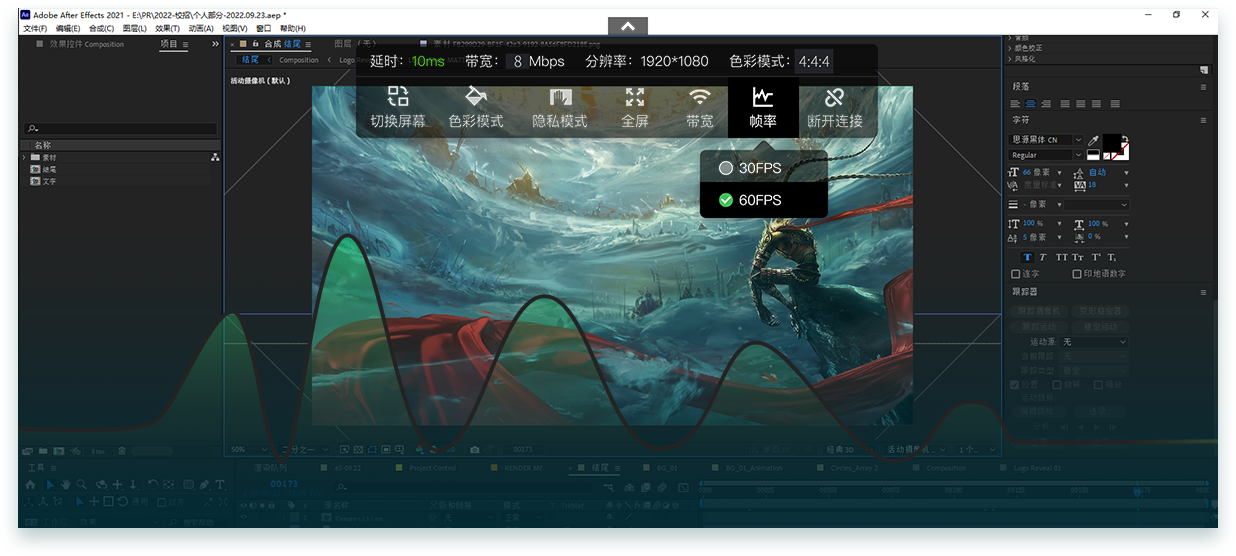Click the Switch Screen (切换屏幕) icon
The height and width of the screenshot is (556, 1236).
click(398, 97)
